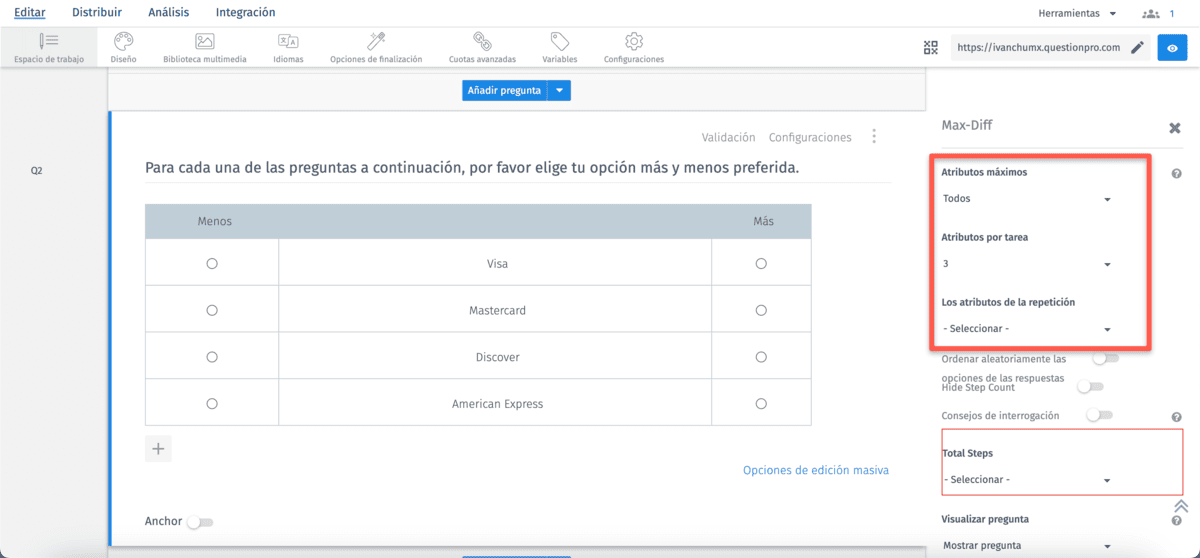Screen dimensions: 1200x558
Task: Collapse panel with double-chevron up icon
Action: coord(1181,506)
